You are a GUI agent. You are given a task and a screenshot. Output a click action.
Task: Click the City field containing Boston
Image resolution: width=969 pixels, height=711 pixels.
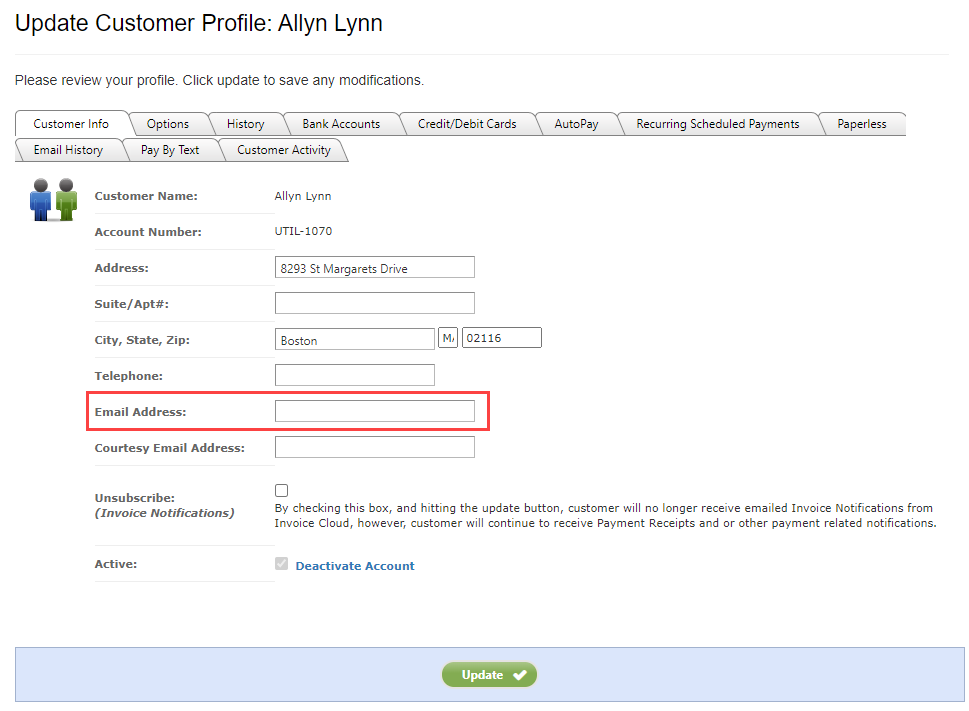[355, 339]
